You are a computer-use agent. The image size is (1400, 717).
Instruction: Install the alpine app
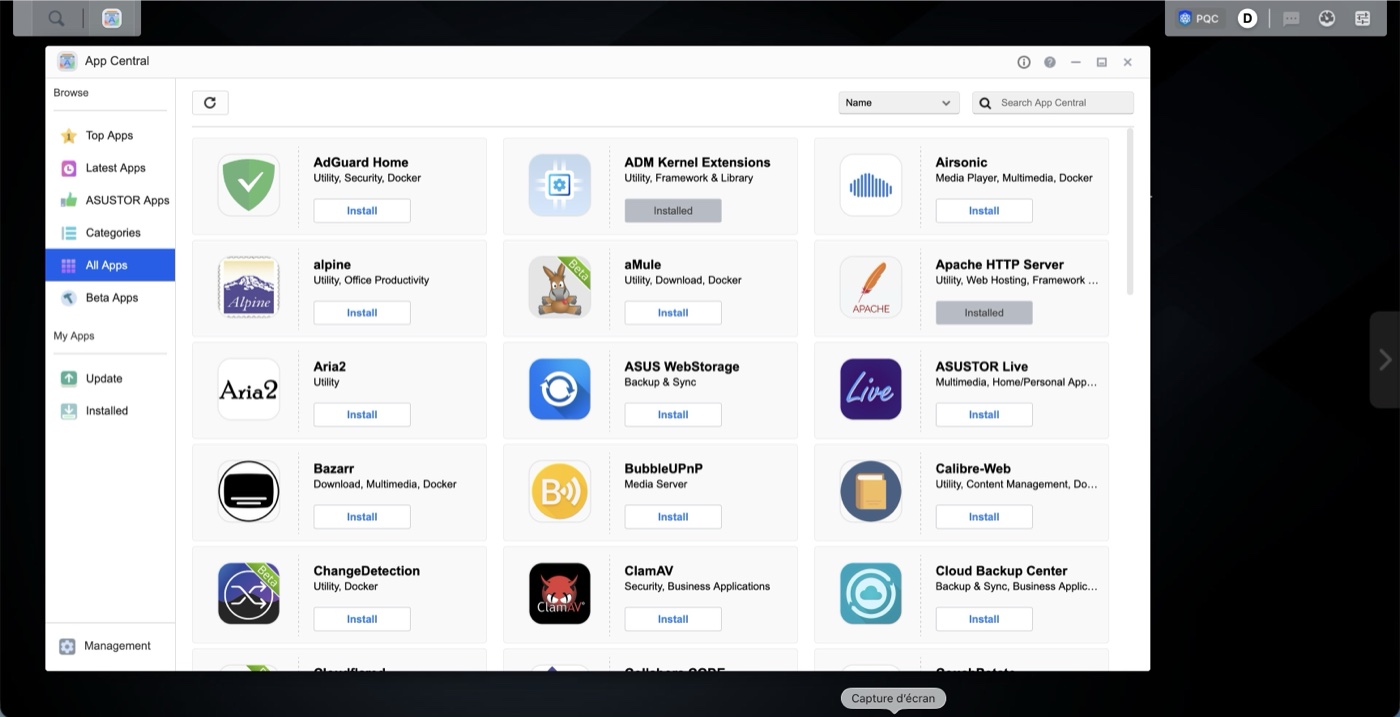(x=362, y=313)
